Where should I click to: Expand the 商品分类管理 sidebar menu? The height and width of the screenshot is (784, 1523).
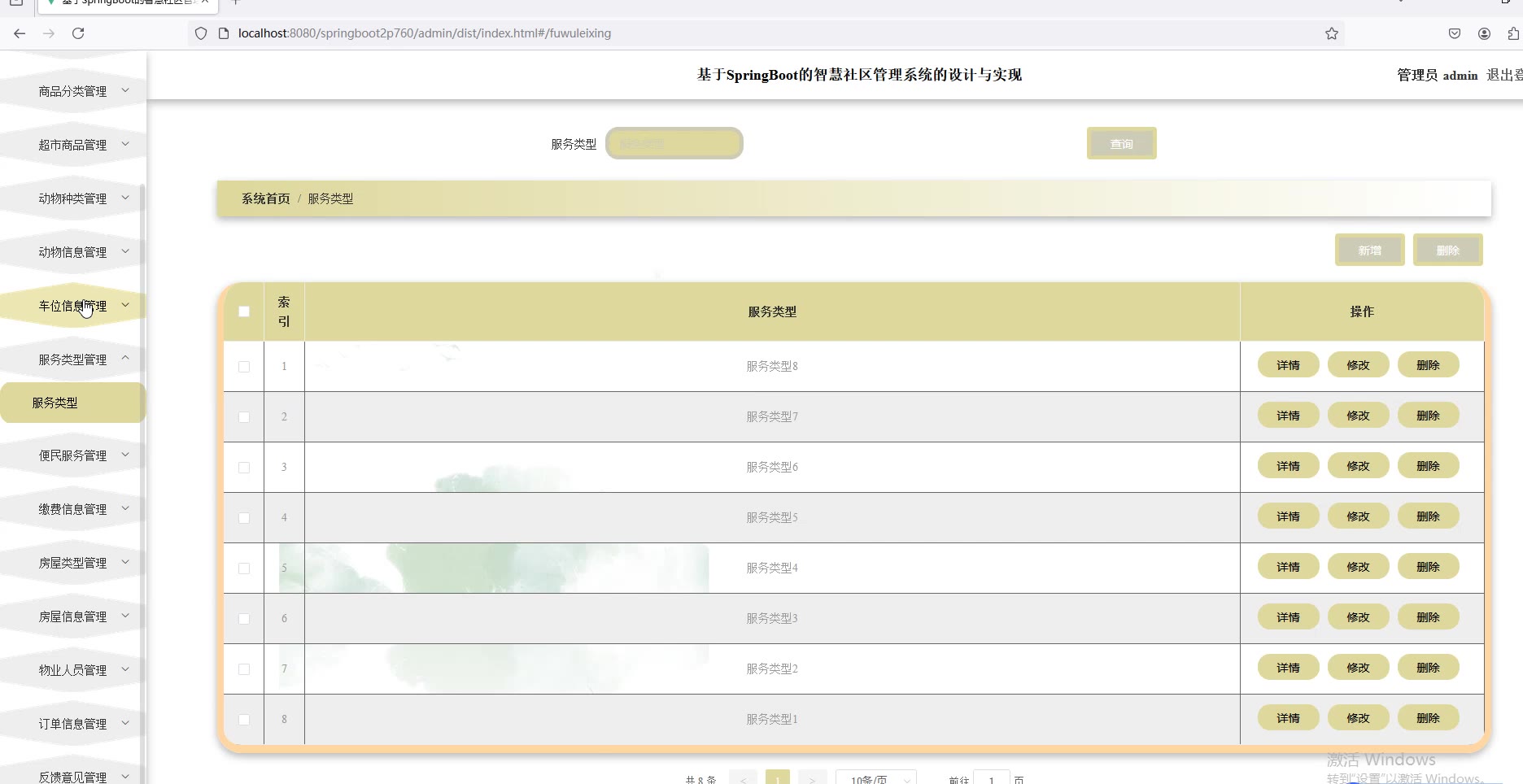tap(73, 91)
